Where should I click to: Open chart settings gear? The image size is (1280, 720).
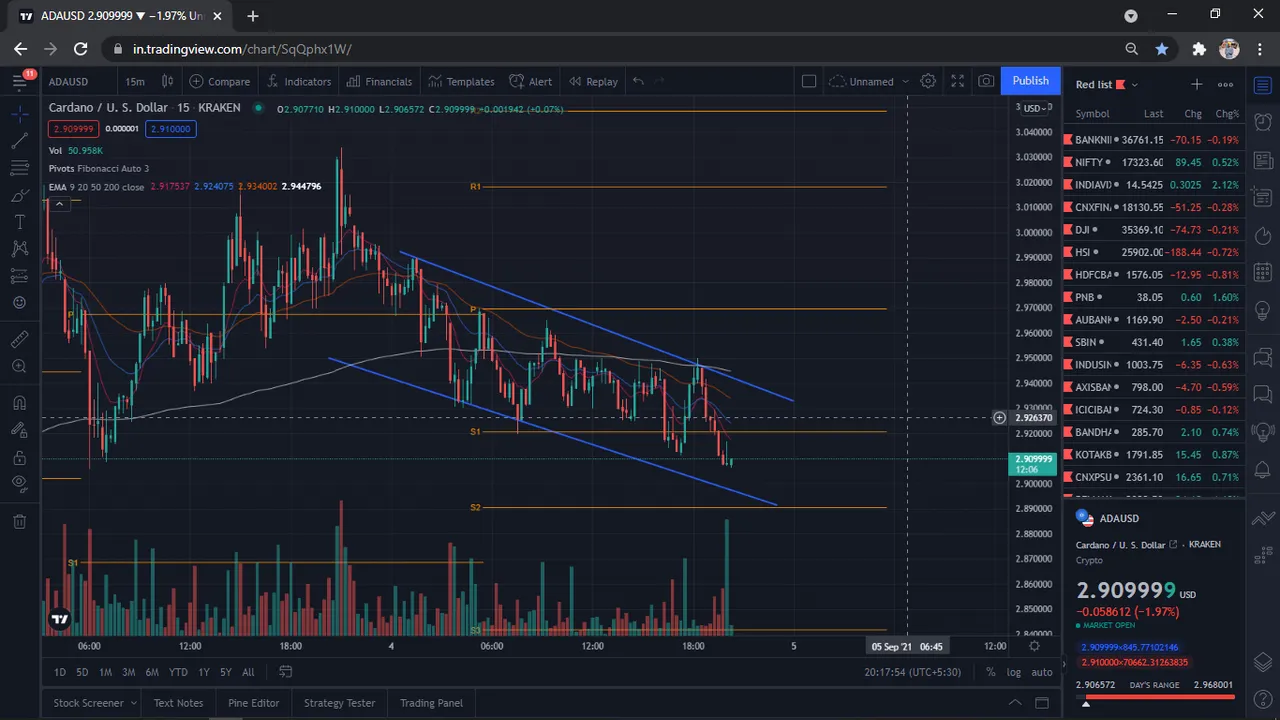tap(928, 81)
